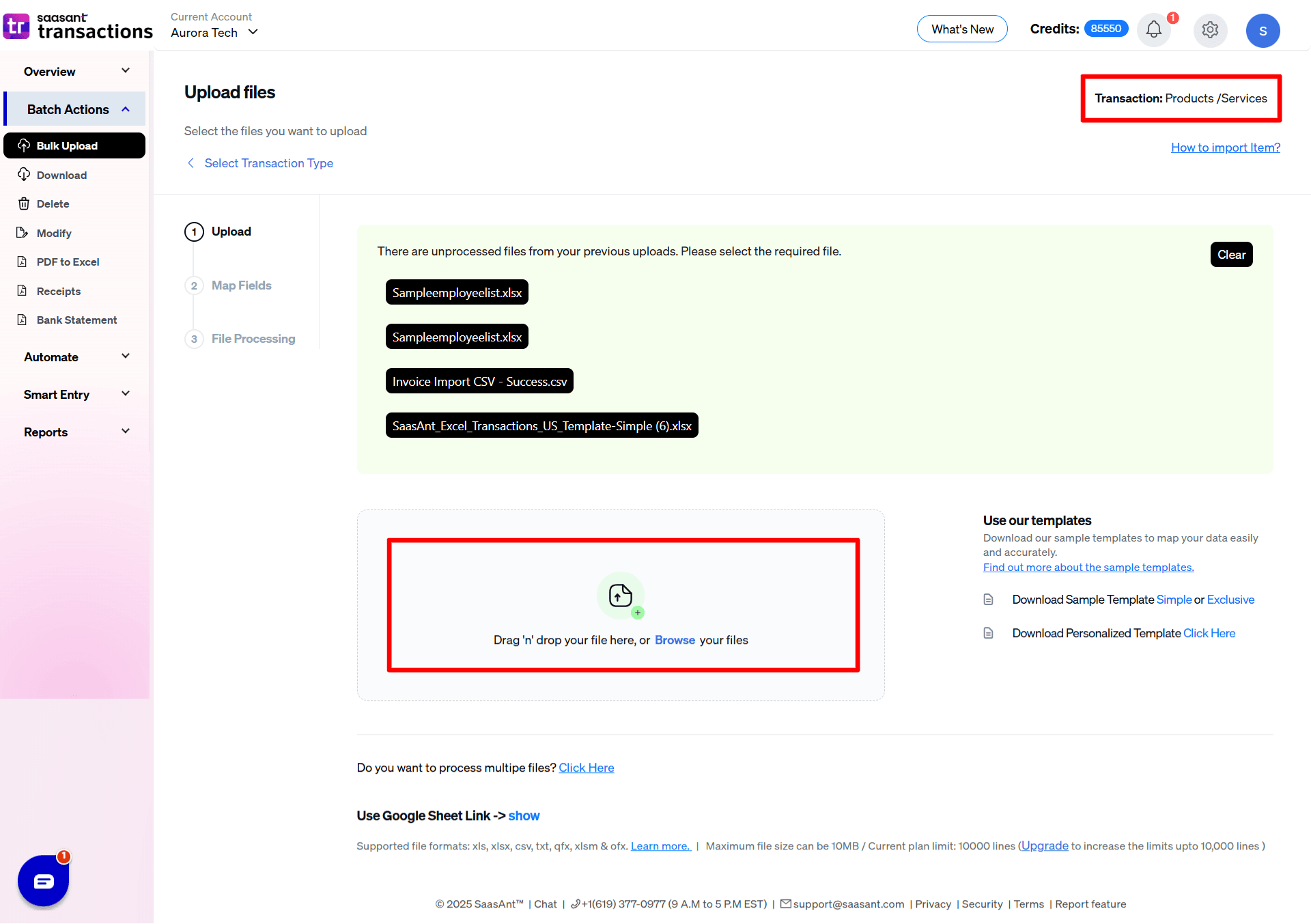Open the chat widget bubble icon

43,881
